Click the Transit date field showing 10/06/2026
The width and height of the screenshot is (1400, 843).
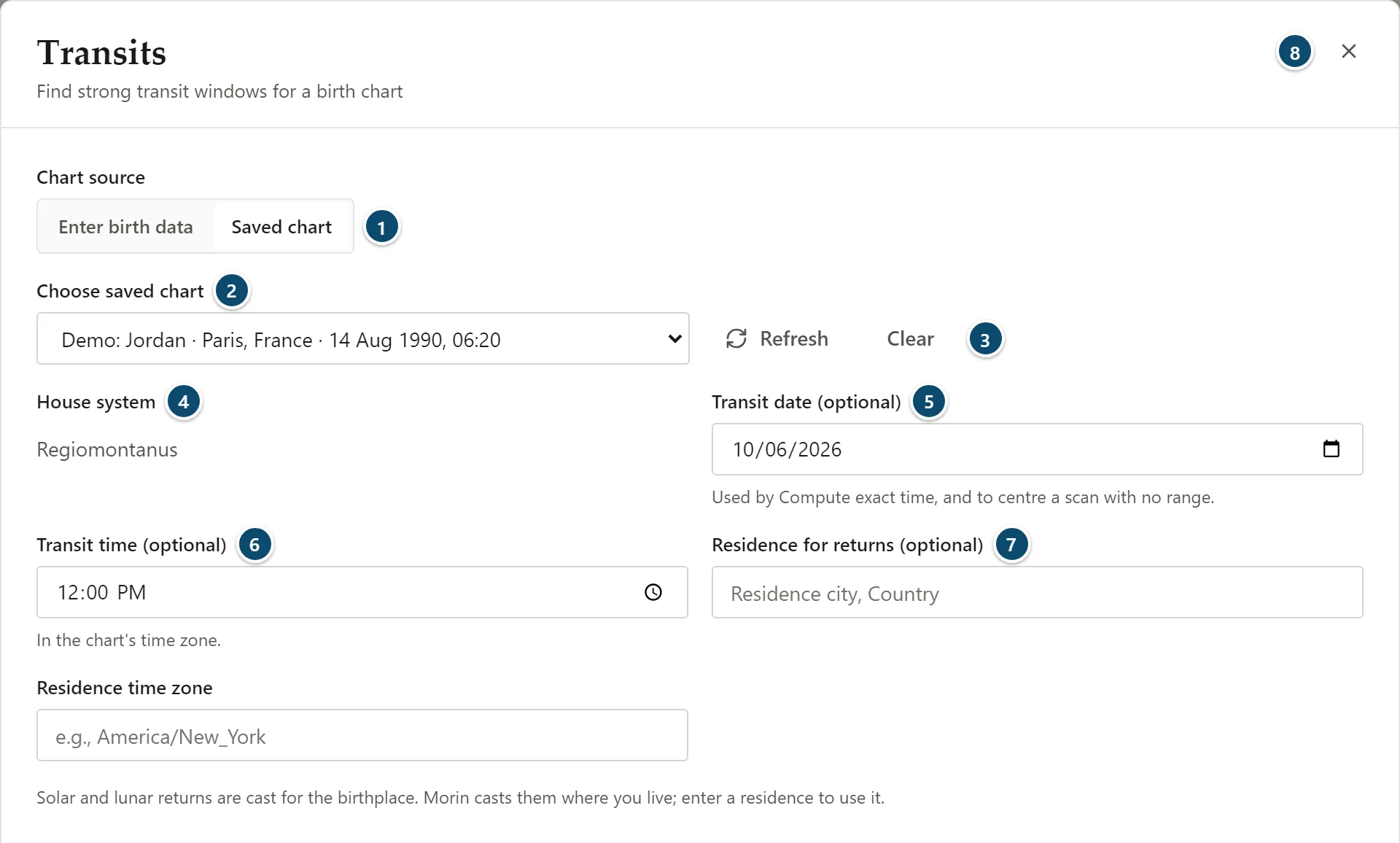(x=1037, y=449)
